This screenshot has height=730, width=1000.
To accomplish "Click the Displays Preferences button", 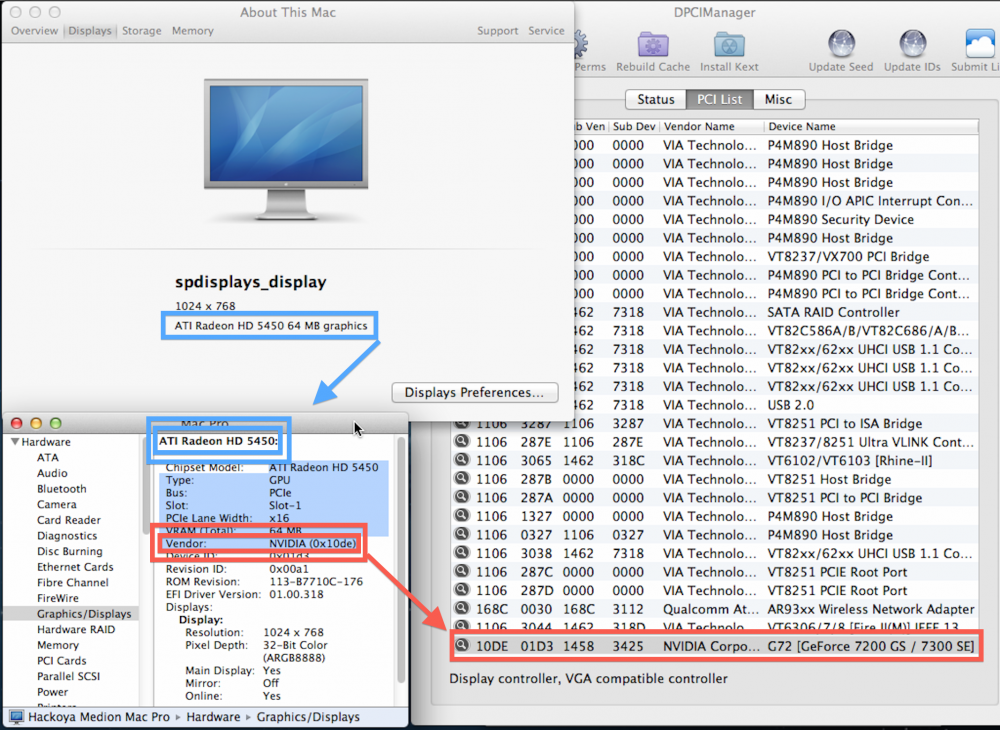I will (x=474, y=392).
